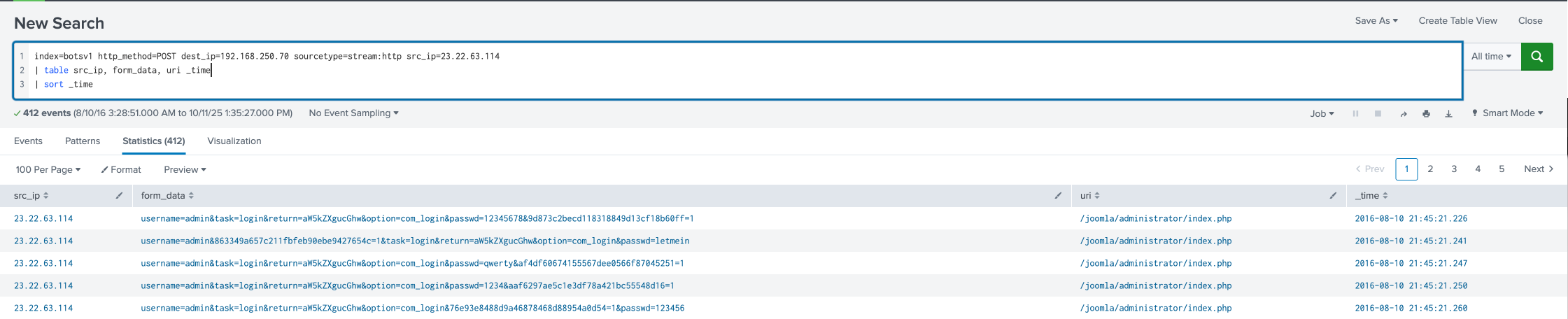The height and width of the screenshot is (319, 1568).
Task: Open the All time range picker
Action: [1491, 57]
